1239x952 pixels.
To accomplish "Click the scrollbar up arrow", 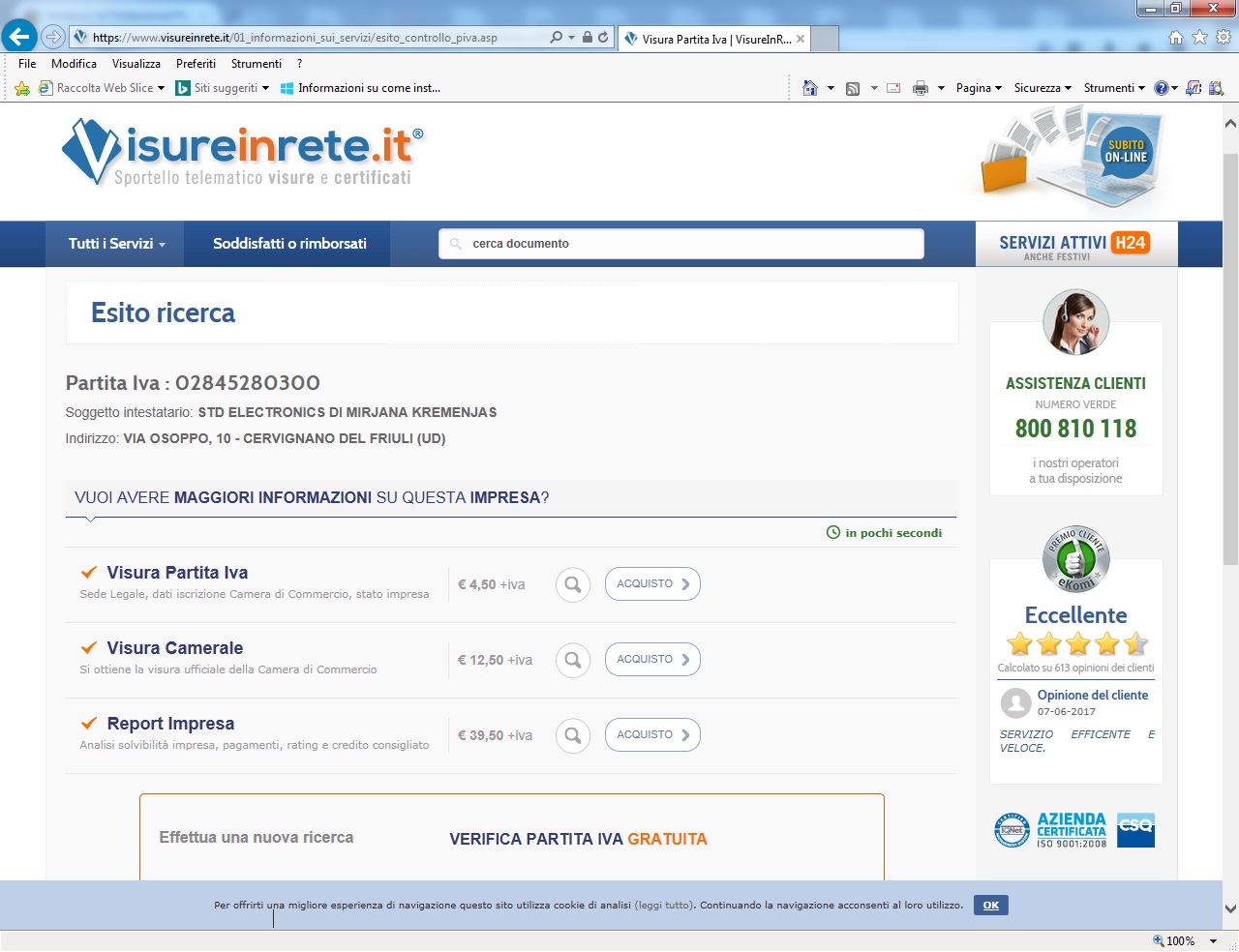I will [1230, 124].
